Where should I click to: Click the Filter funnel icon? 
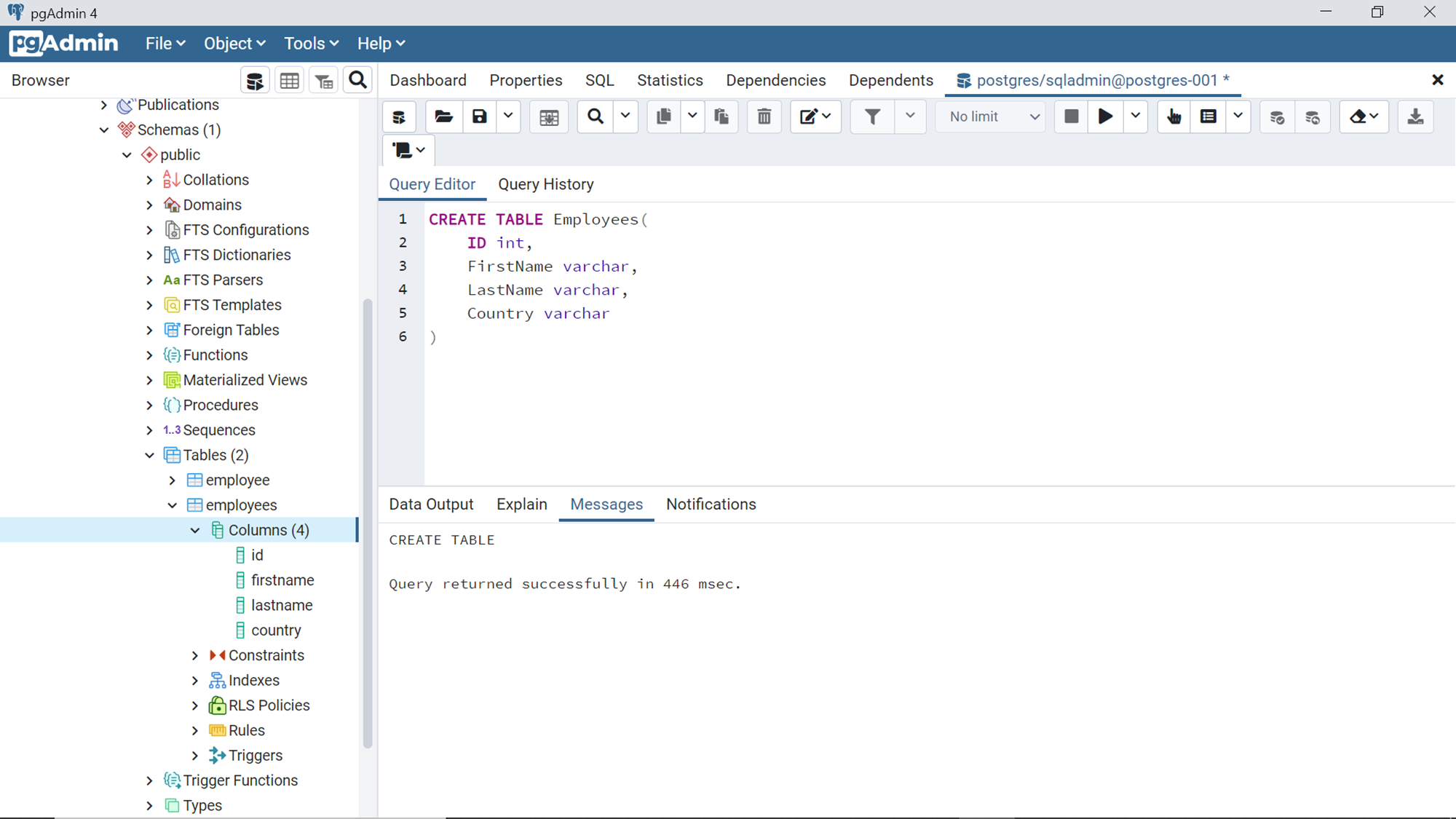(x=872, y=116)
